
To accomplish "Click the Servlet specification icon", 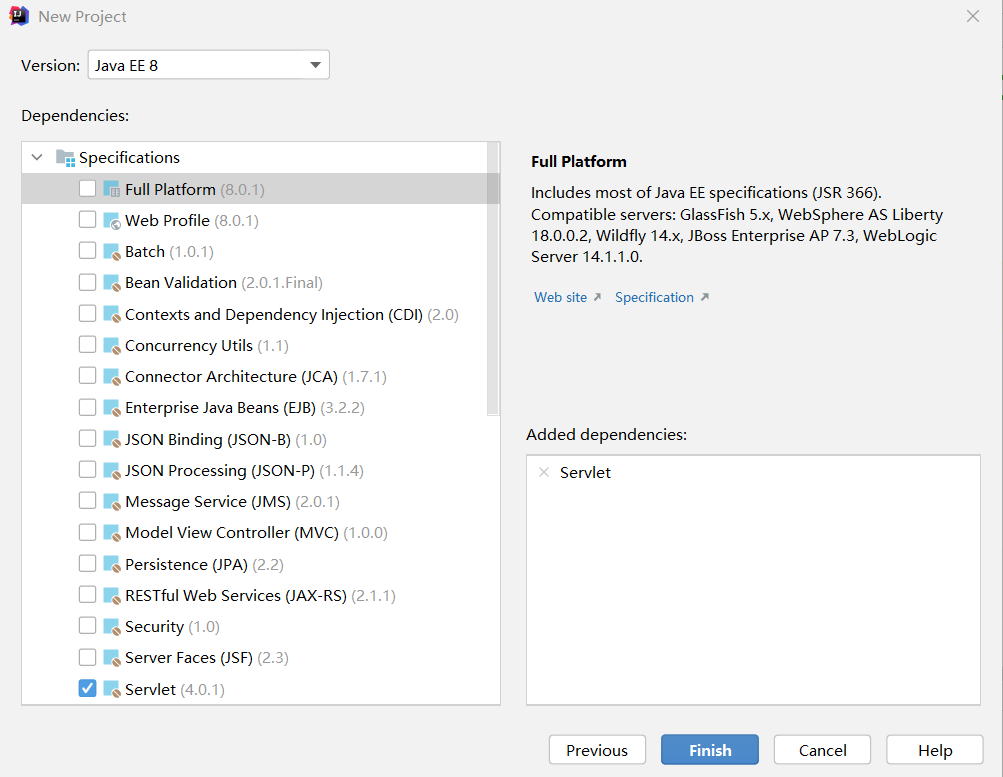I will click(112, 689).
